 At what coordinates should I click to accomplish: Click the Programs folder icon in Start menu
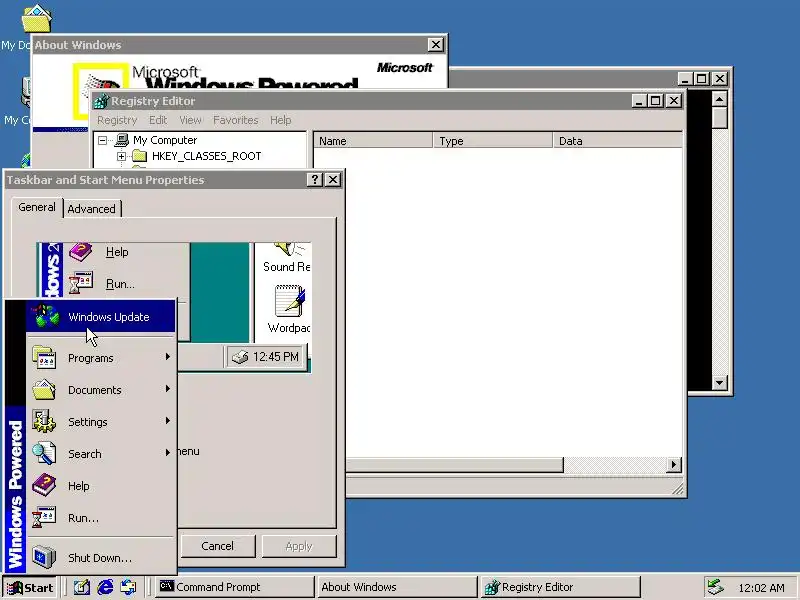(44, 357)
